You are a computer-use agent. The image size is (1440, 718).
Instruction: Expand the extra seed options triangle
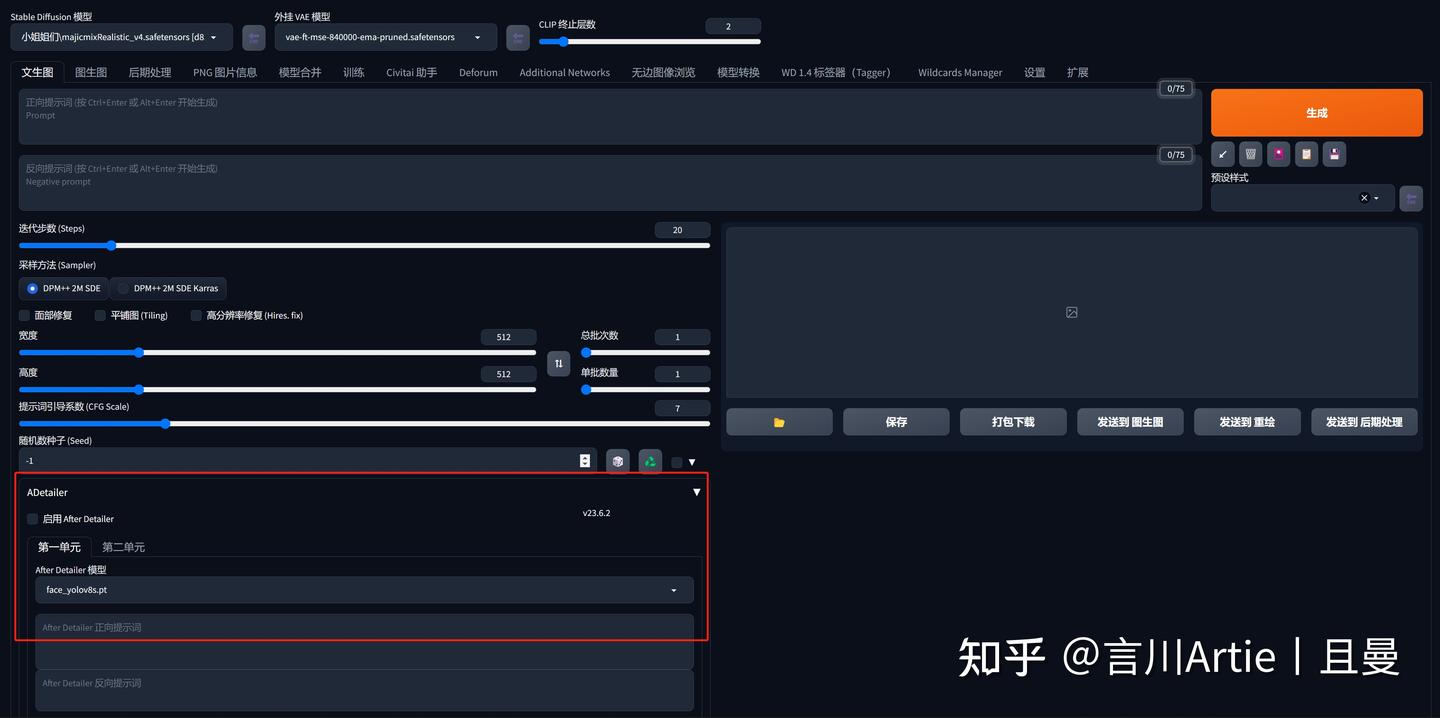point(692,462)
